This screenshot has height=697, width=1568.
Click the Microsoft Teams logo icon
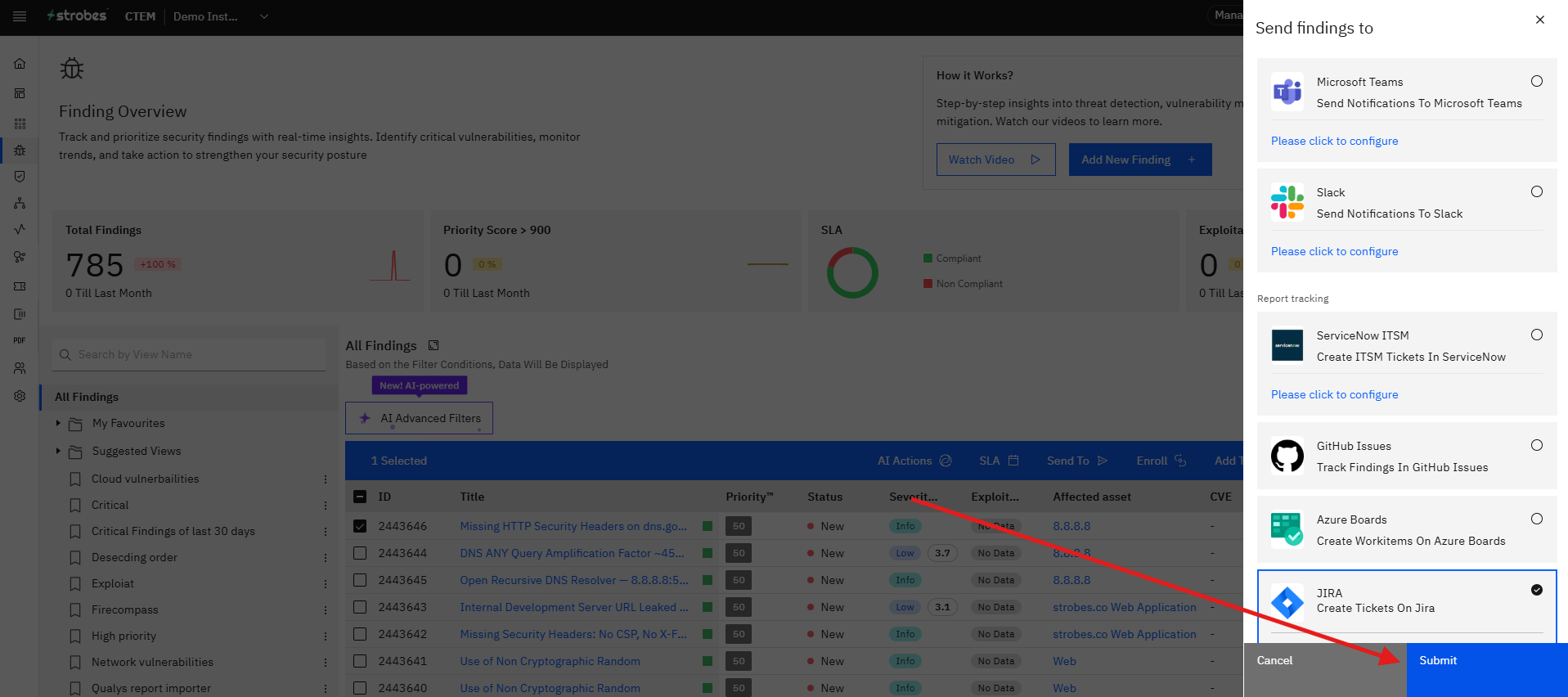[x=1287, y=92]
